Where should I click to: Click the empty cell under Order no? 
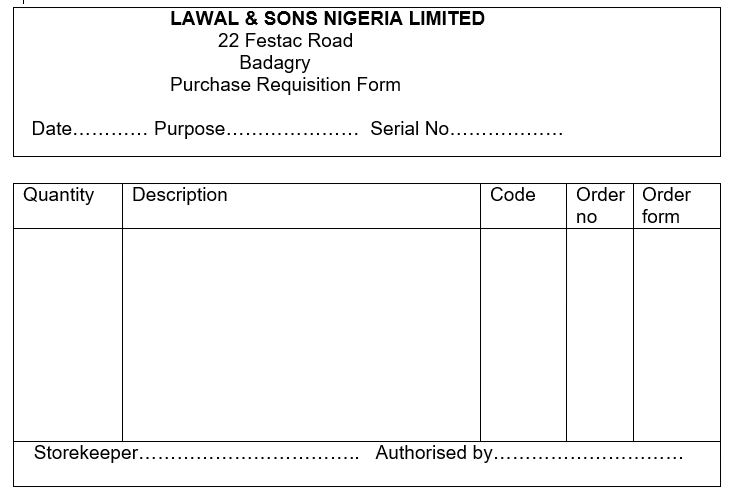tap(600, 335)
